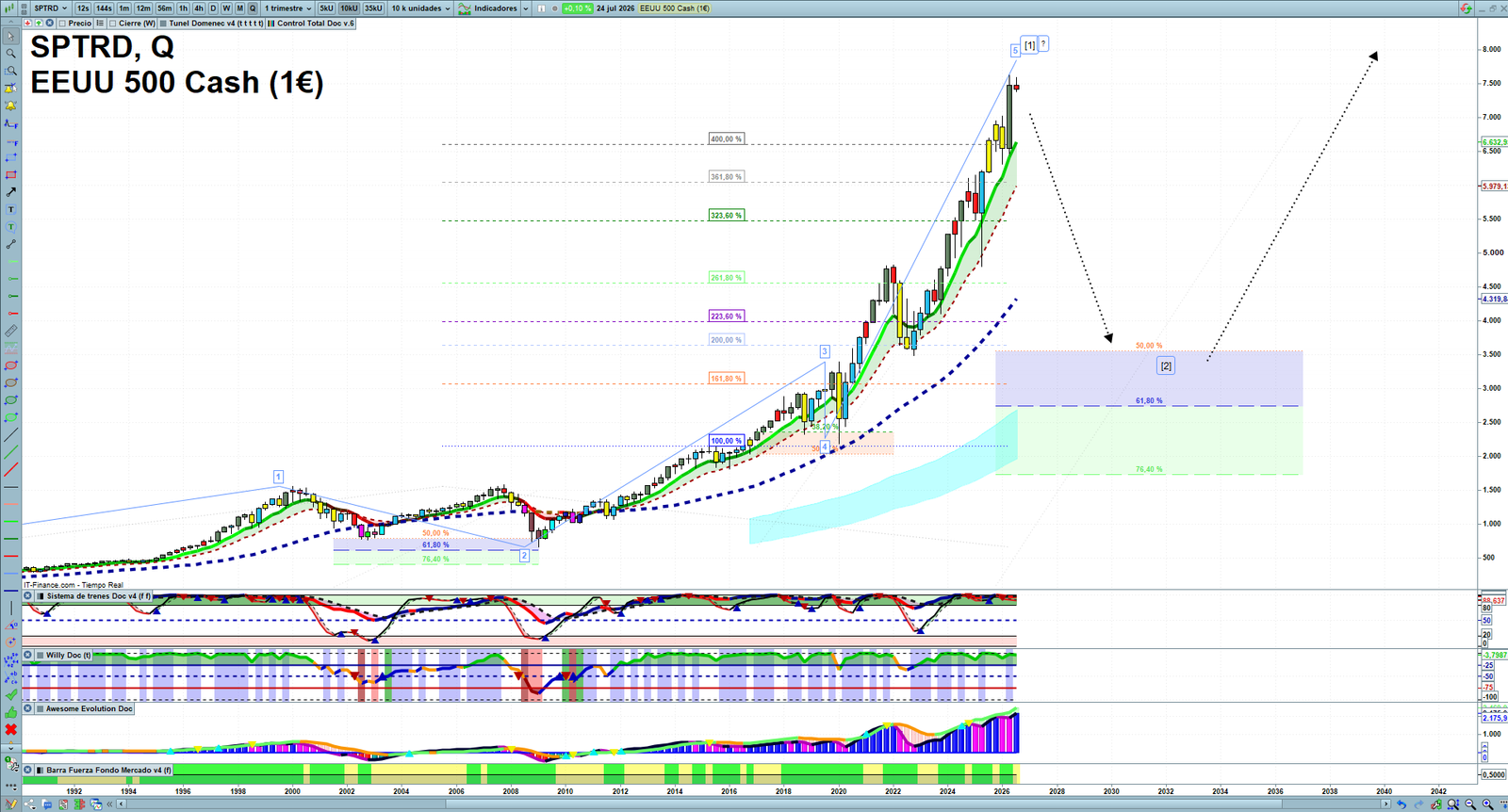This screenshot has height=812, width=1508.
Task: Select the magnifier zoom tool
Action: coord(10,54)
